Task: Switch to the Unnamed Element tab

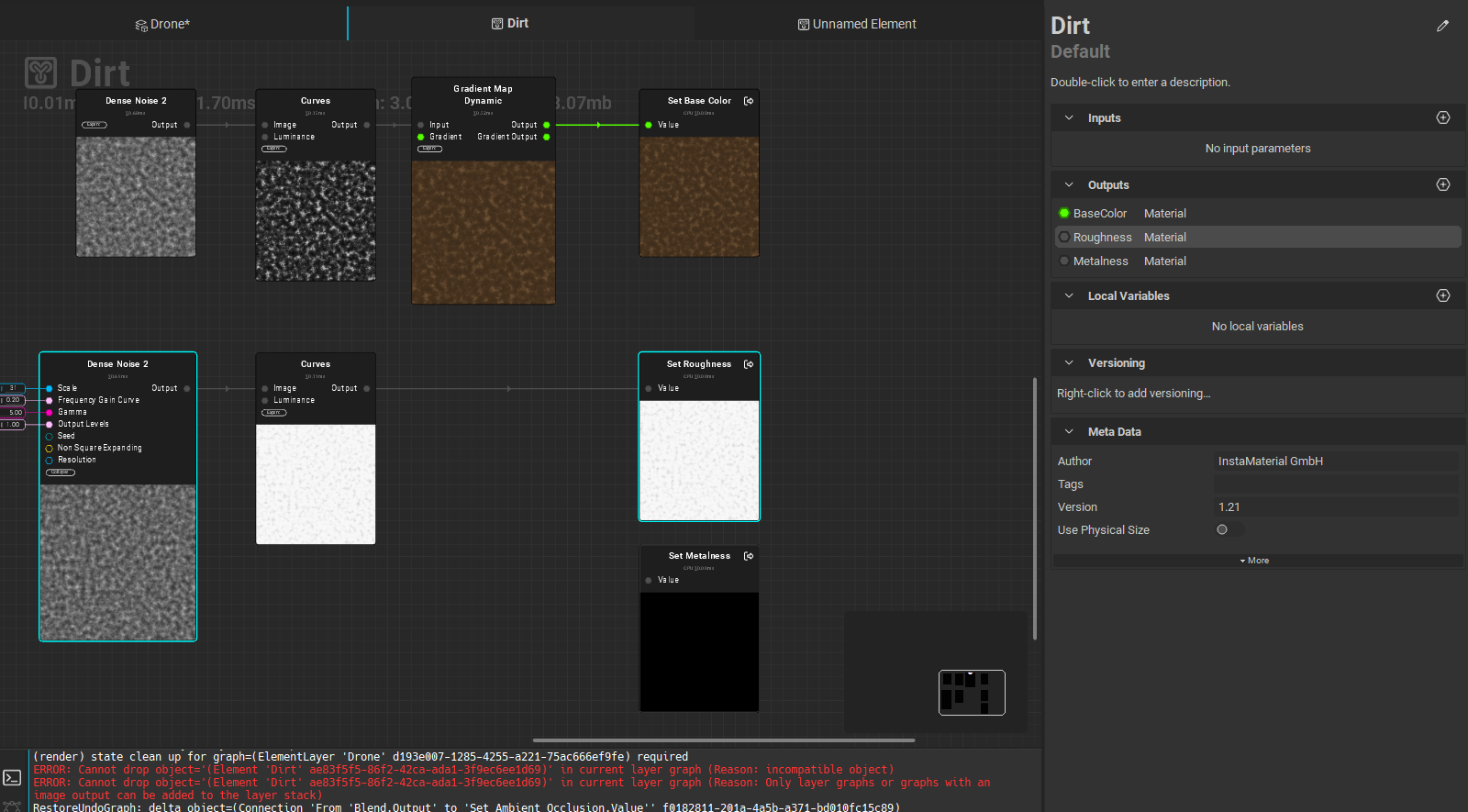Action: [857, 24]
